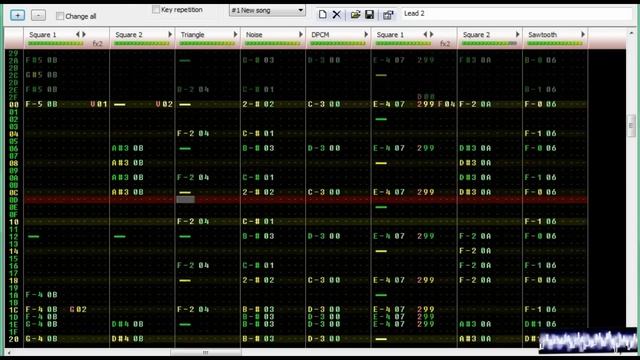This screenshot has width=640, height=360.
Task: Toggle the Square 1 header right of DPCM
Action: 414,38
